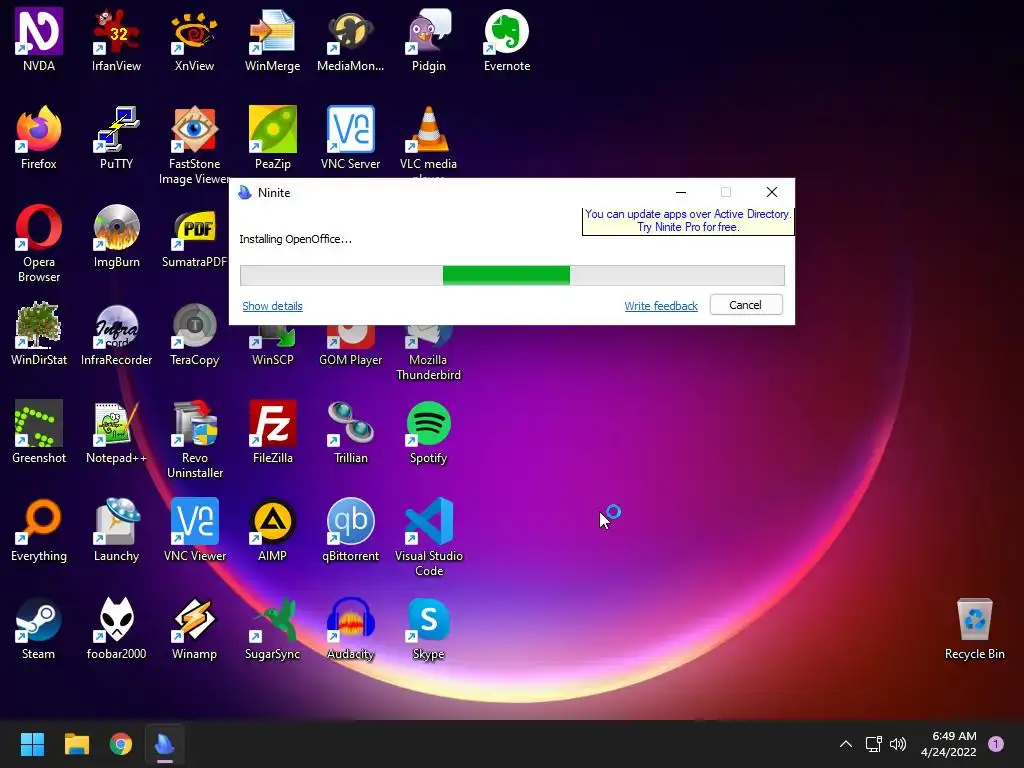This screenshot has width=1024, height=768.
Task: Open the clock showing 6:49 AM
Action: (x=949, y=744)
